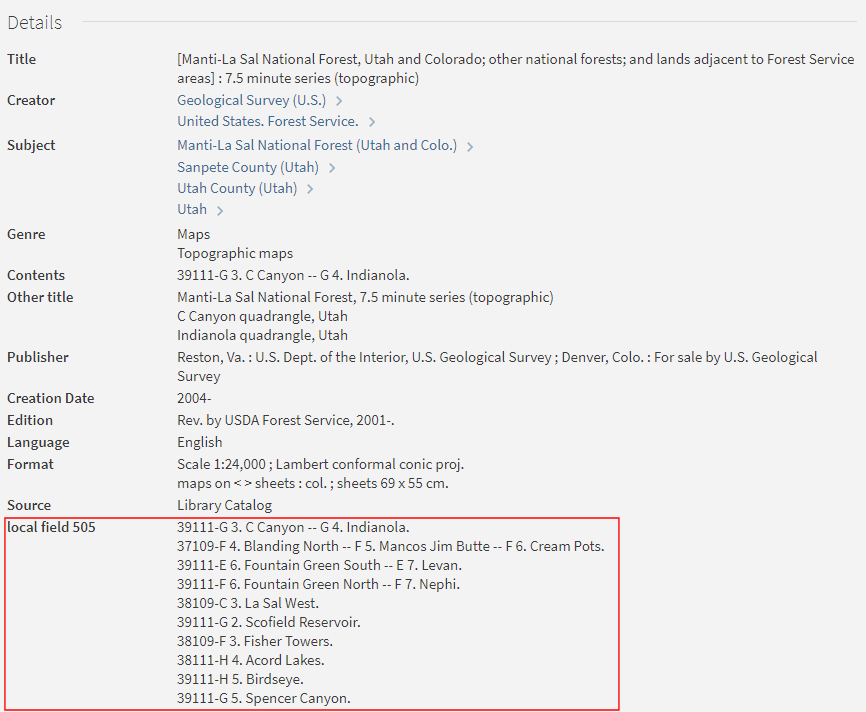Select the Sanpete County (Utah) subject link
Image resolution: width=866 pixels, height=712 pixels.
247,167
